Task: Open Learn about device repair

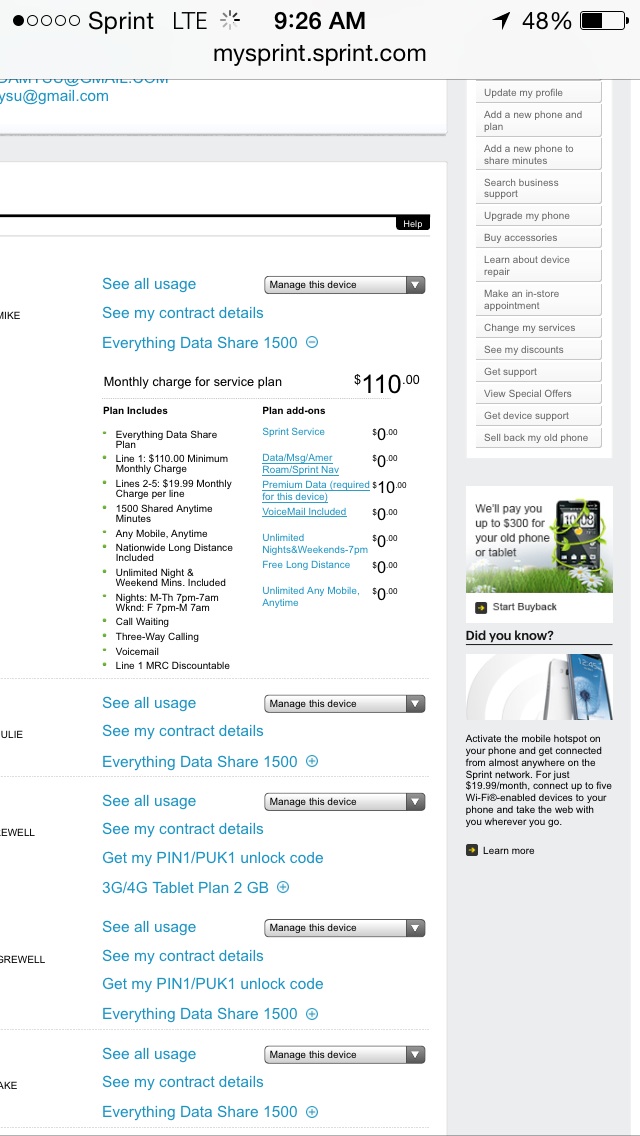Action: pos(539,265)
